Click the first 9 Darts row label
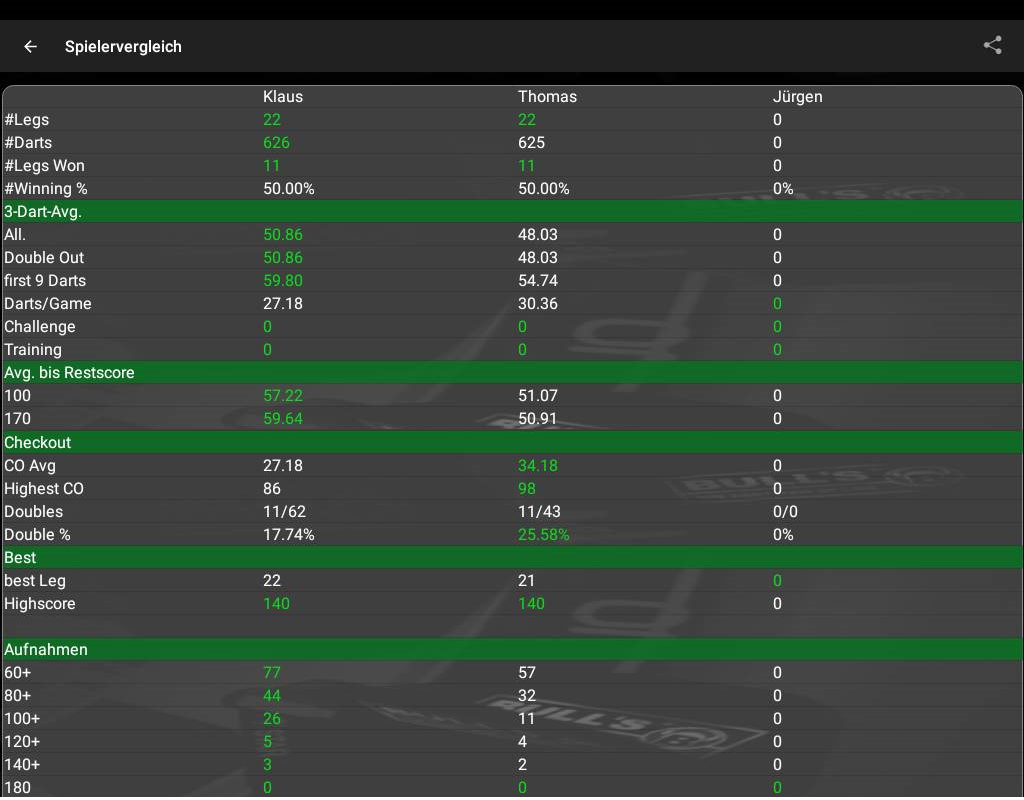The image size is (1024, 800). [45, 281]
